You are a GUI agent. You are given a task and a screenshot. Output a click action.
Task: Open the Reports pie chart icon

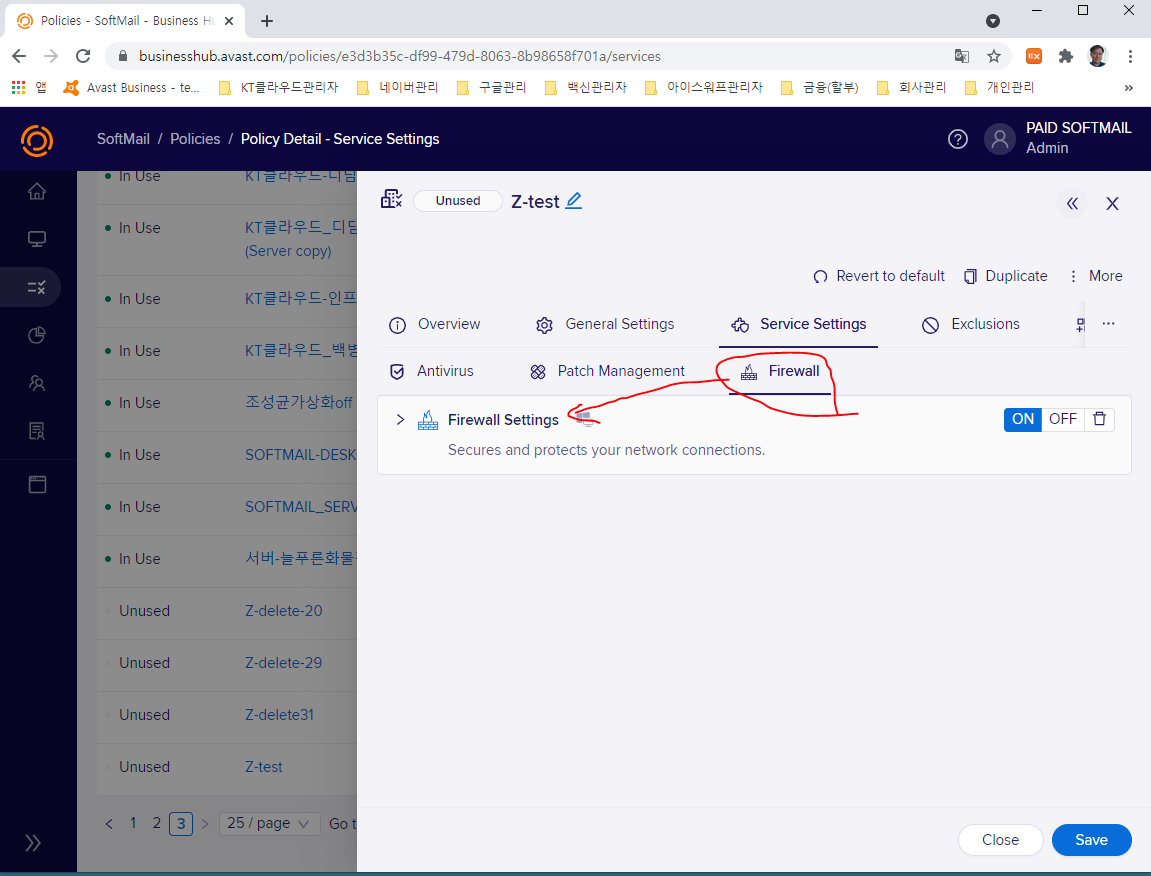point(37,335)
